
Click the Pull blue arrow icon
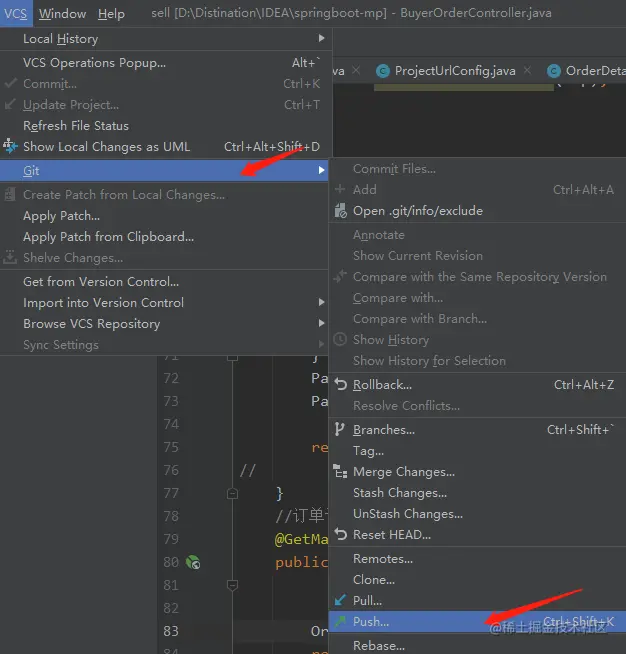coord(340,600)
